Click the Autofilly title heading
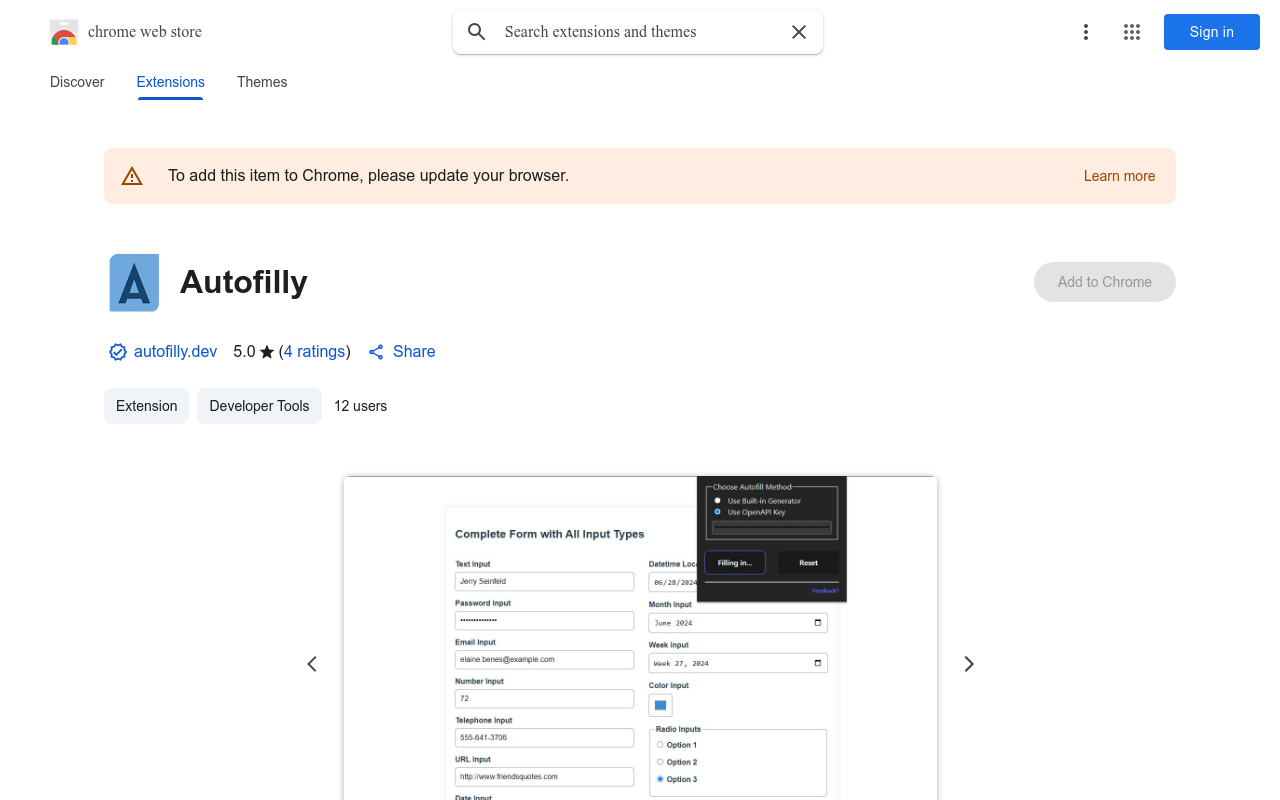 pyautogui.click(x=244, y=282)
